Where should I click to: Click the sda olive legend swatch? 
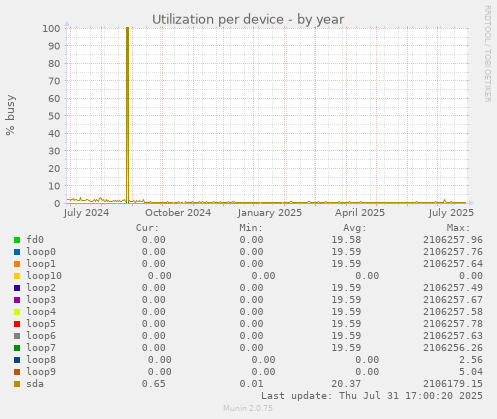17,384
